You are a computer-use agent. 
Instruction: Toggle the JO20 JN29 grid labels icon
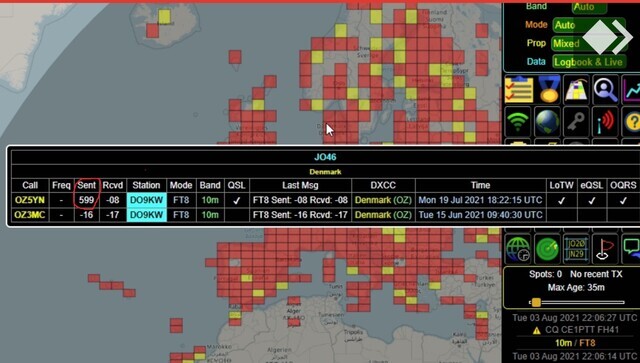point(576,249)
